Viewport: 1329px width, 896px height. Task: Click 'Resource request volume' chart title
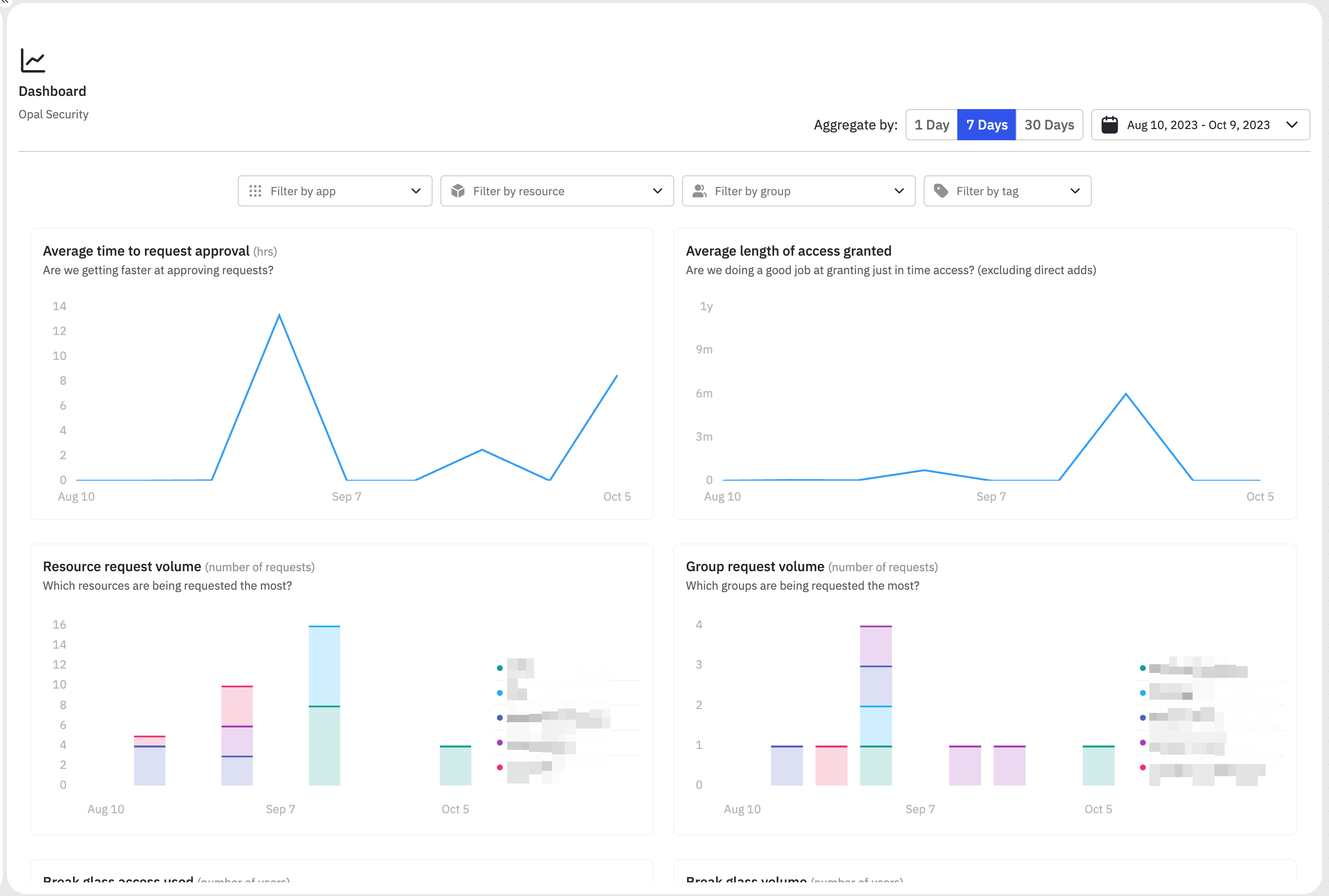coord(122,566)
